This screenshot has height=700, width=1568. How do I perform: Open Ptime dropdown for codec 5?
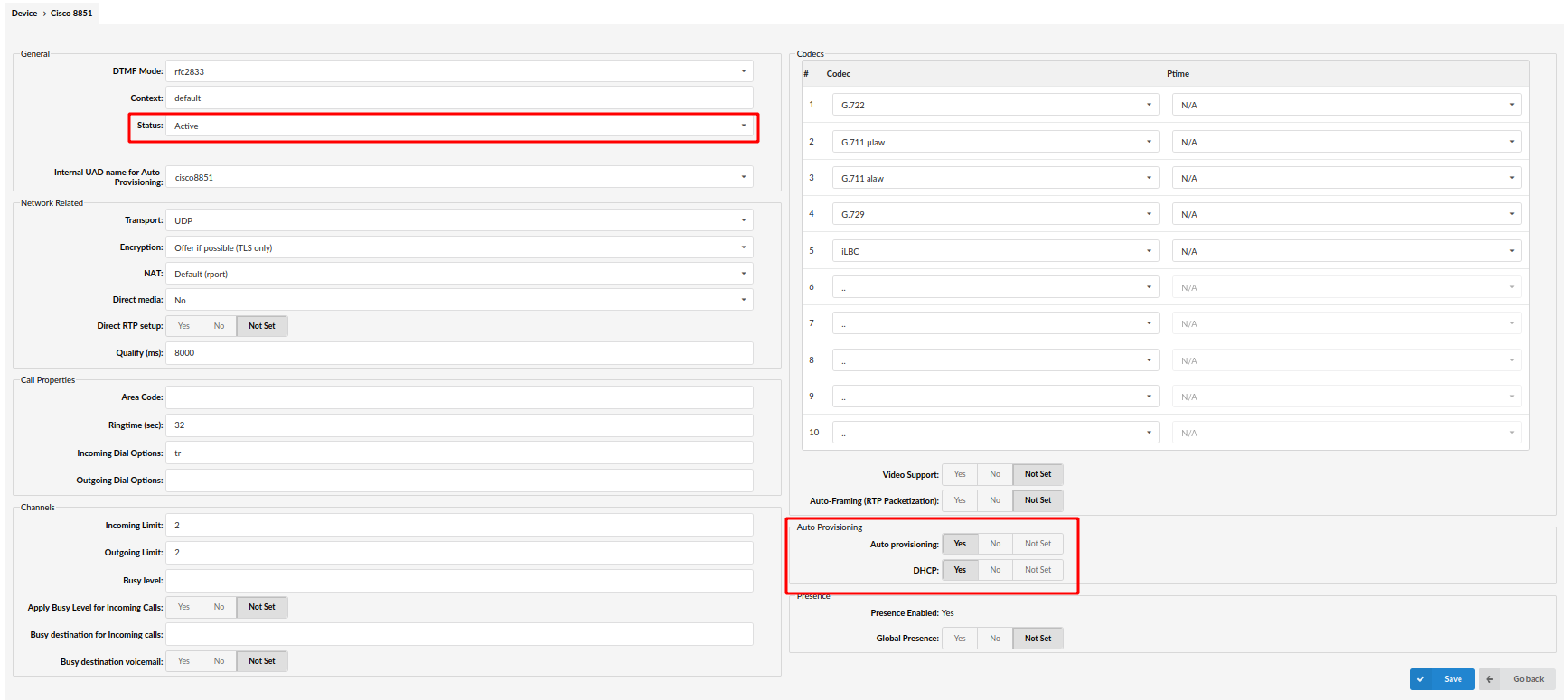point(1347,251)
